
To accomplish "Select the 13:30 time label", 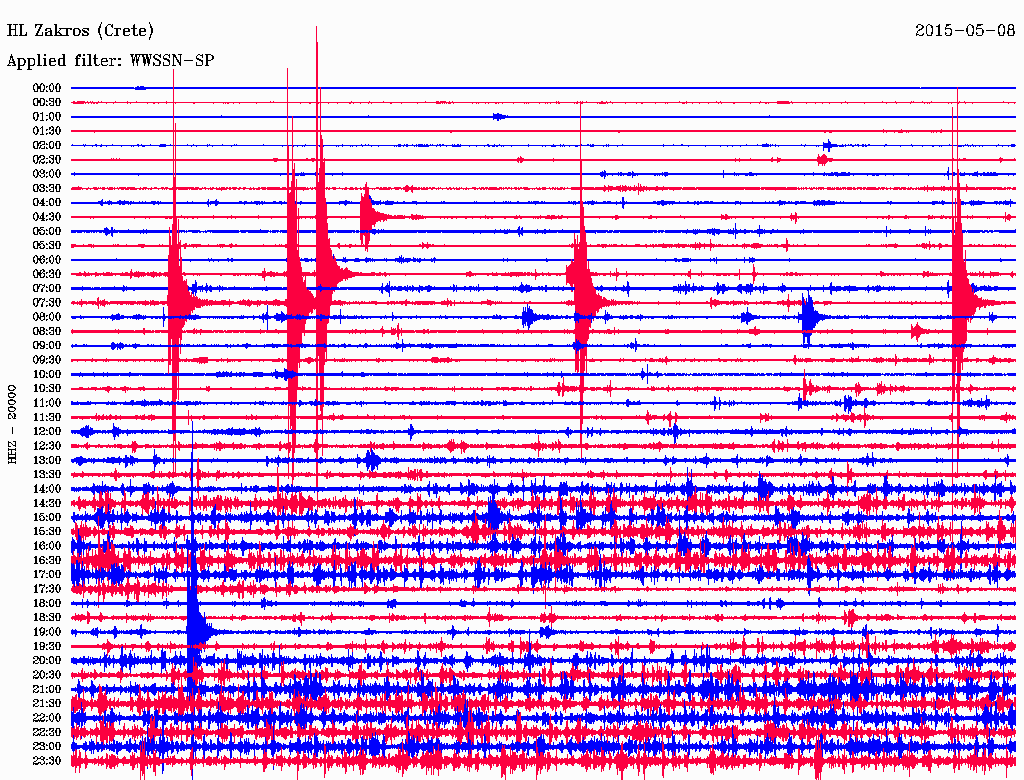I will click(47, 475).
